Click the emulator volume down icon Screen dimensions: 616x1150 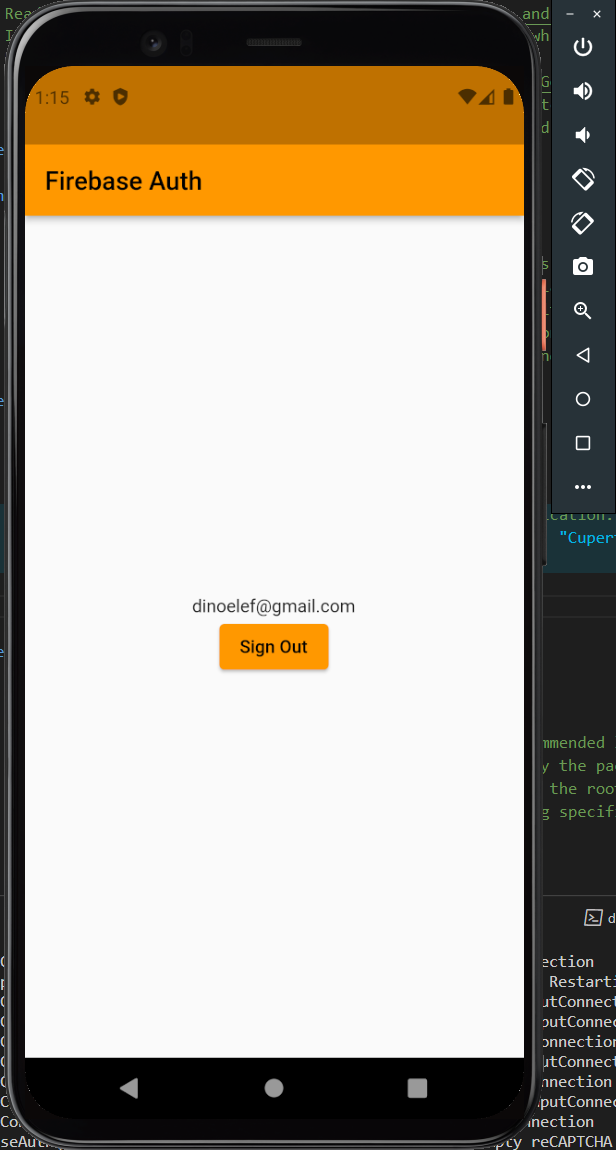[582, 135]
